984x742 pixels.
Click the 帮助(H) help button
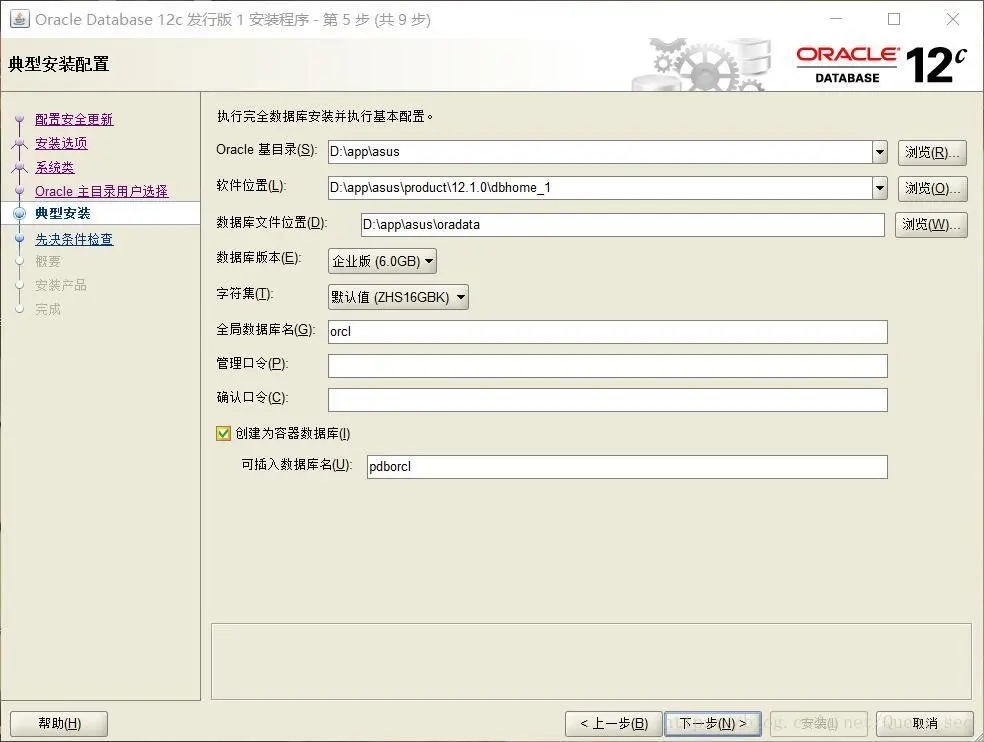59,724
